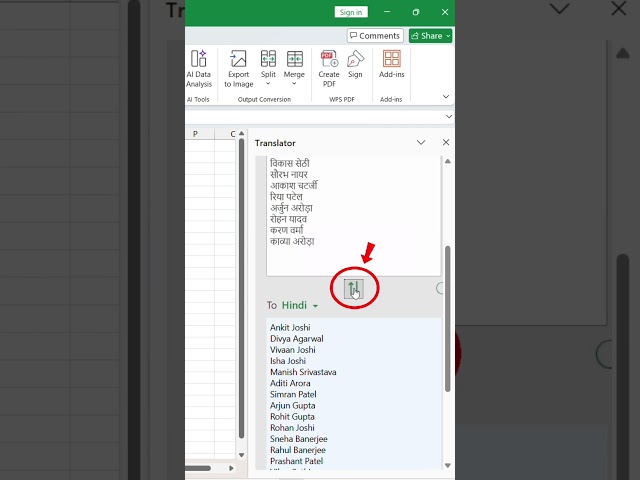The height and width of the screenshot is (480, 640).
Task: Click translated name Vivaan Joshi
Action: [x=293, y=350]
